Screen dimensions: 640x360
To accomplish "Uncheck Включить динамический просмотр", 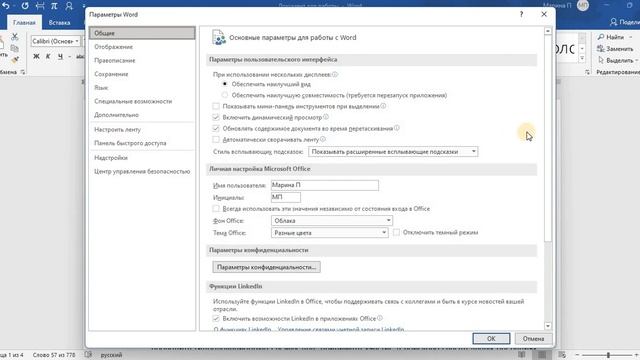I will pos(216,117).
